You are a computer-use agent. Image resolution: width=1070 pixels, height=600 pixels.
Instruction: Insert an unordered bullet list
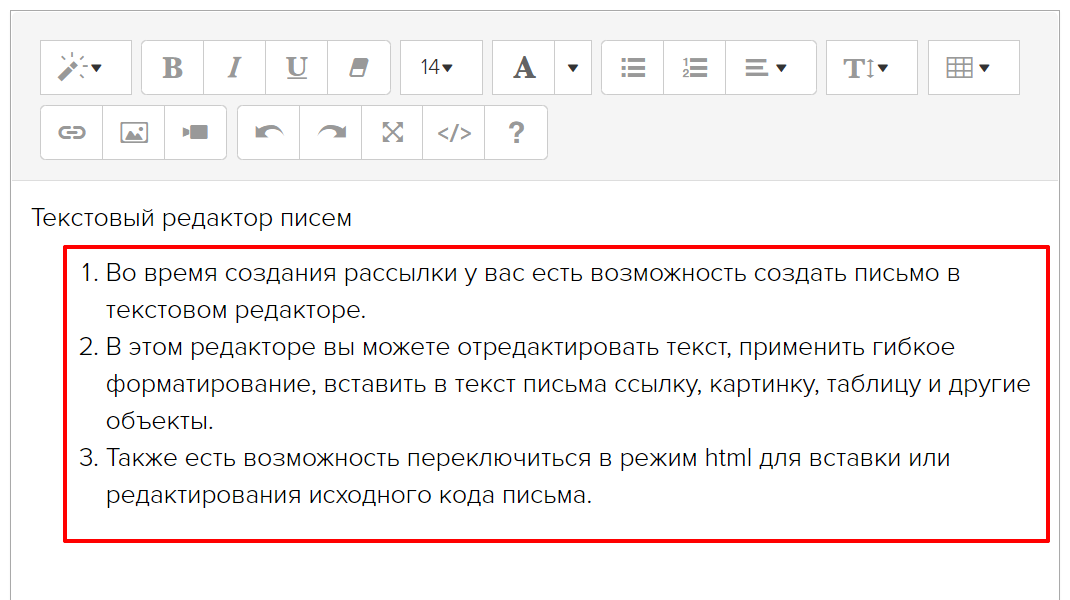pos(633,68)
